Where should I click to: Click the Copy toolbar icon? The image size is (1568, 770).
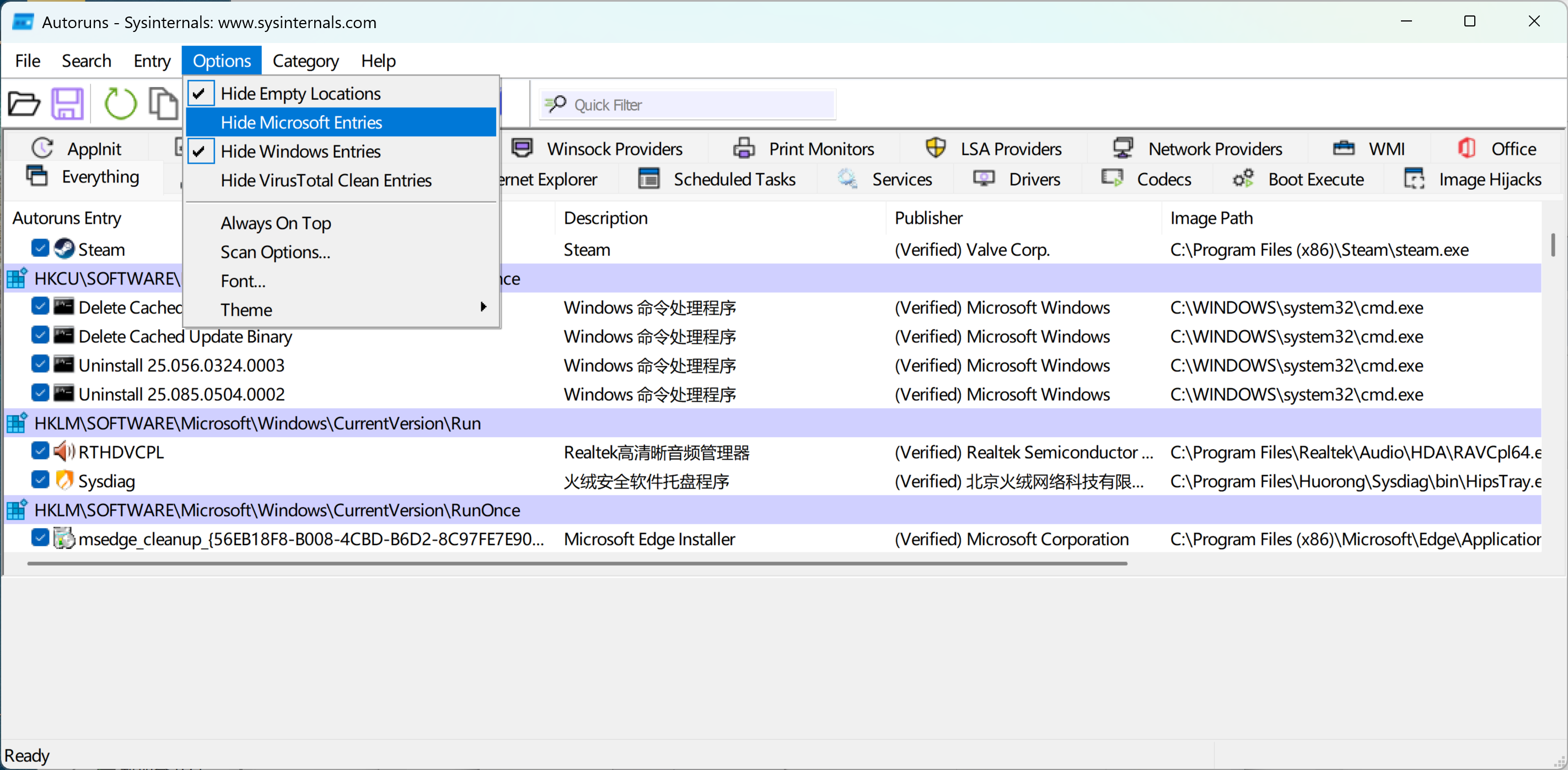point(163,104)
